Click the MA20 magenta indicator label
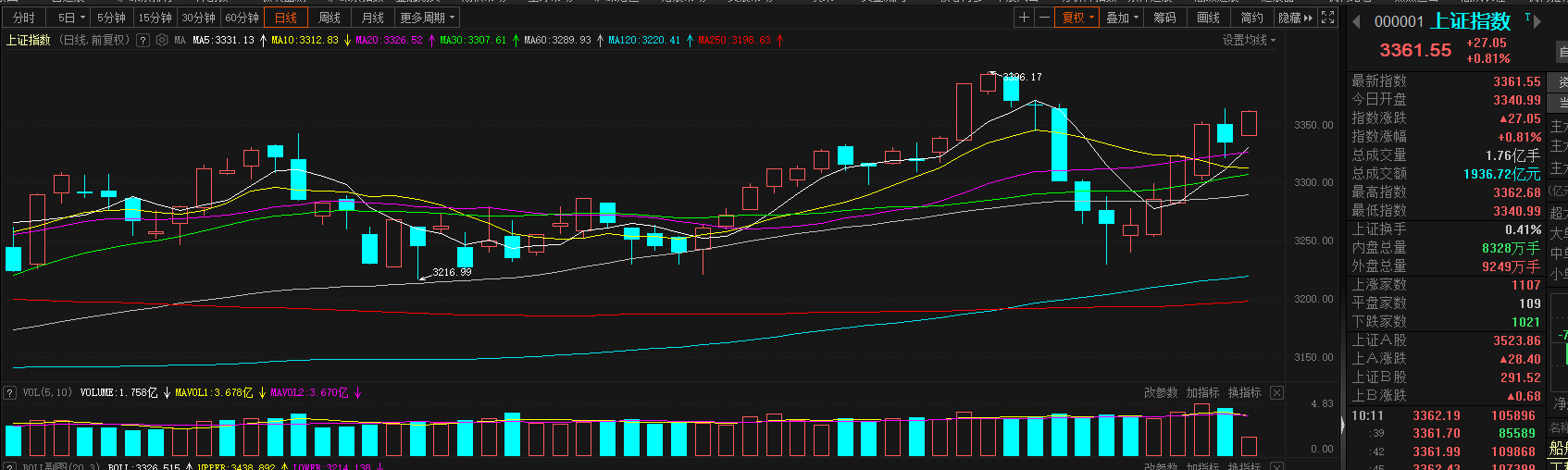This screenshot has width=1568, height=470. click(389, 40)
